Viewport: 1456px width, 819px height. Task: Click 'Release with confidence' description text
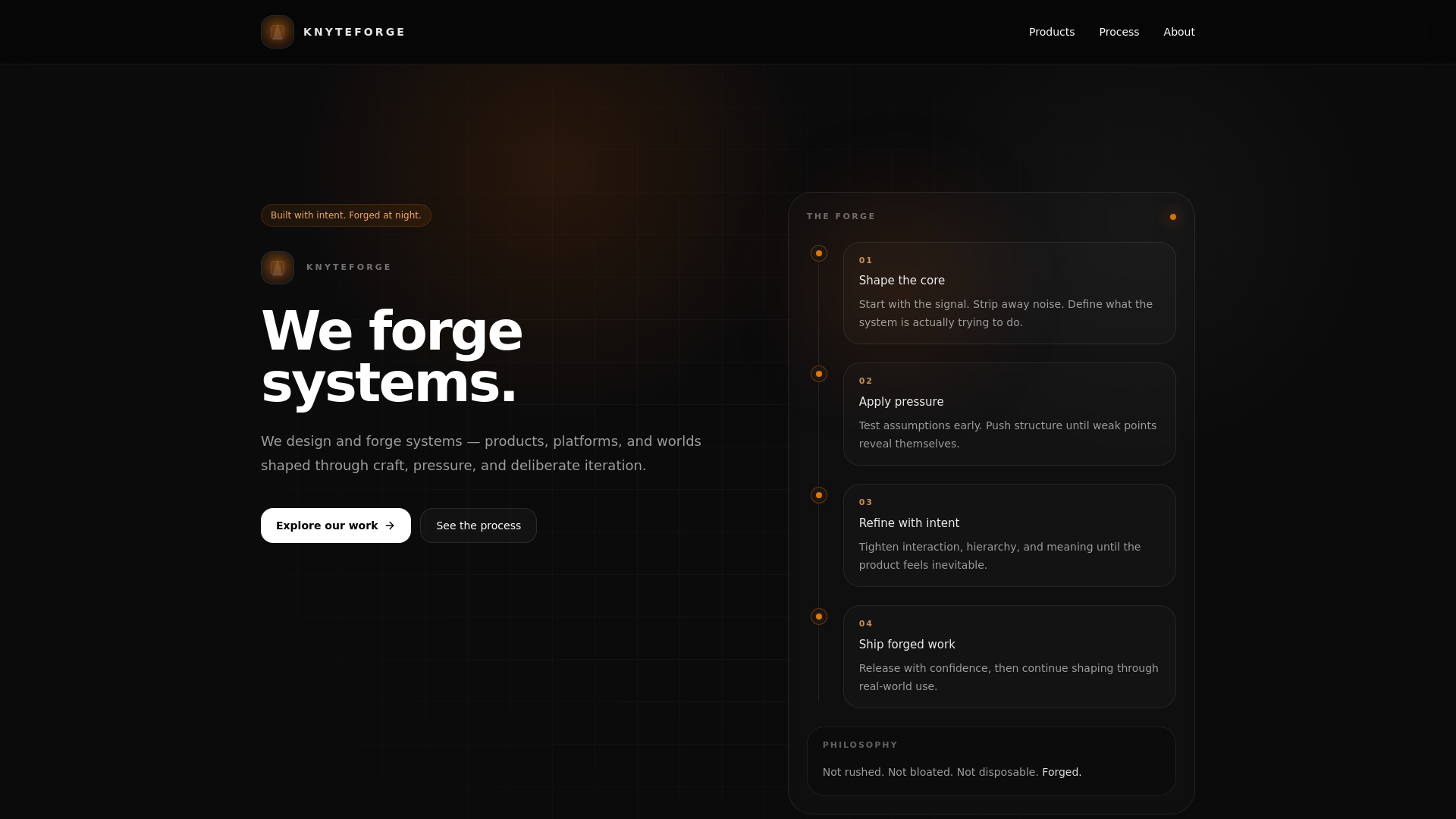[1009, 677]
